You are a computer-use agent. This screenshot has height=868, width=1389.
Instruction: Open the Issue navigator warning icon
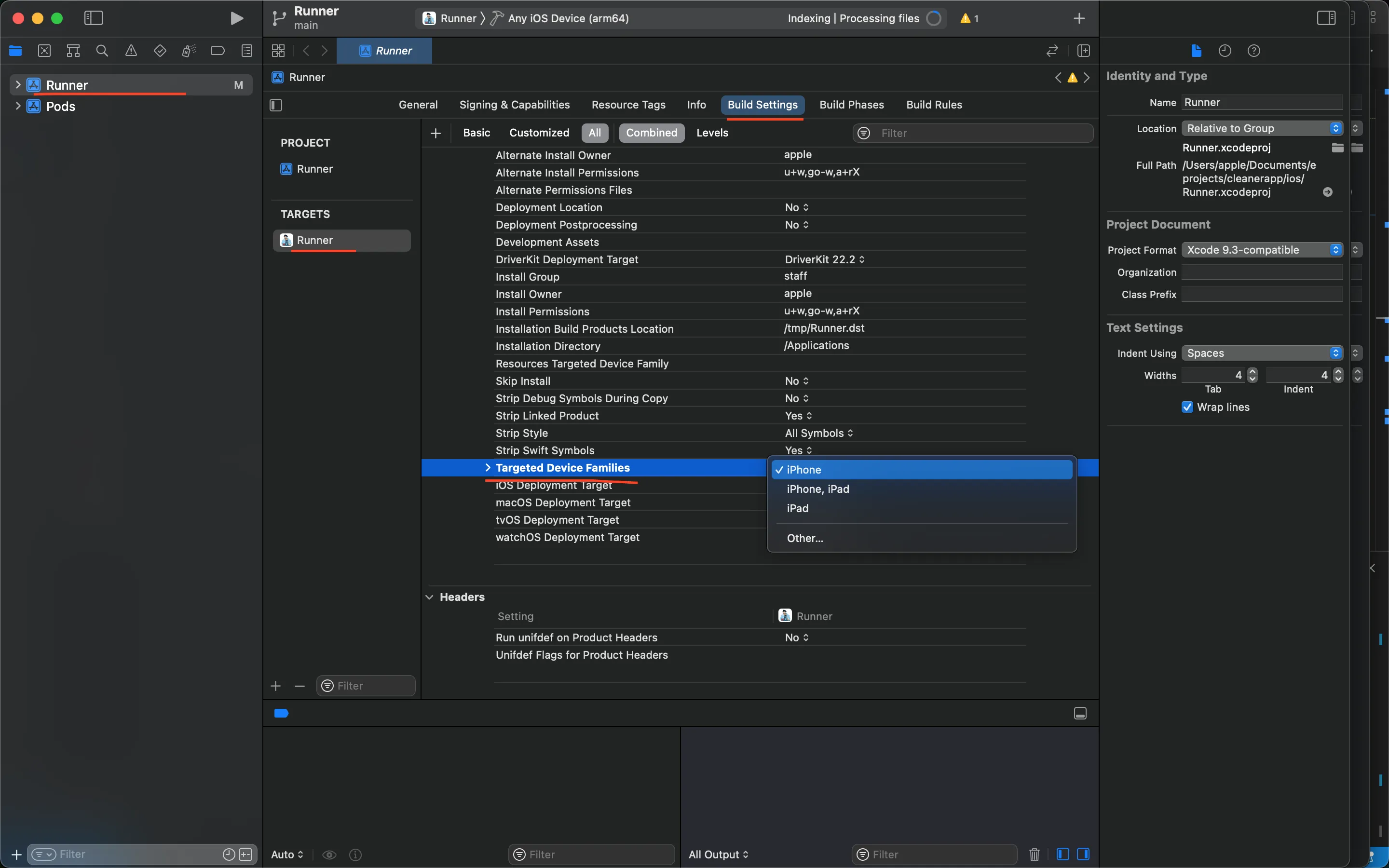point(131,51)
